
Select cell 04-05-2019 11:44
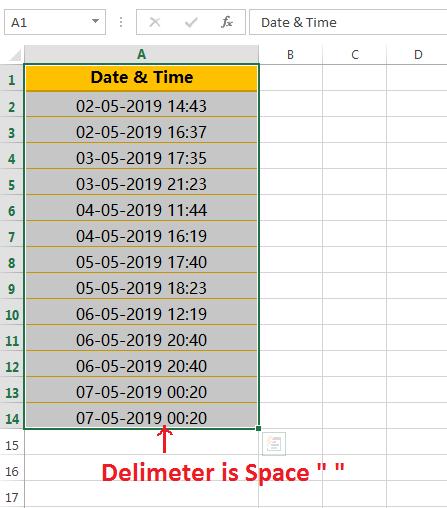click(141, 208)
